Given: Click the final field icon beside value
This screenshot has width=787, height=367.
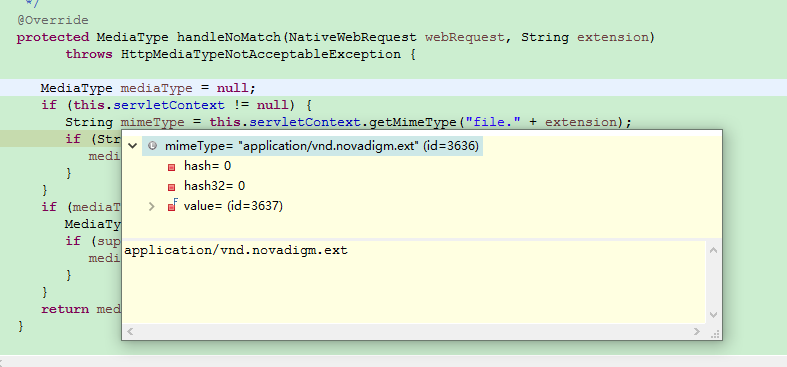Looking at the screenshot, I should coord(172,206).
